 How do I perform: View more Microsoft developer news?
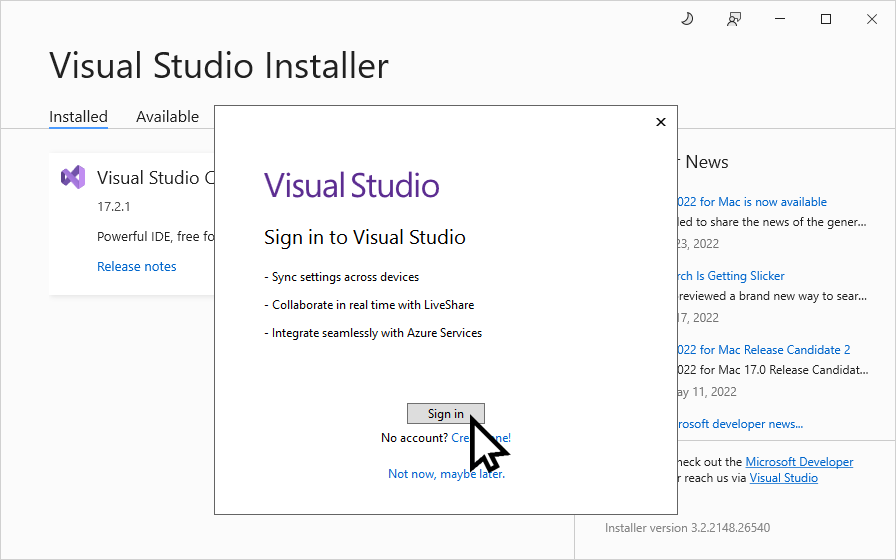pos(740,424)
